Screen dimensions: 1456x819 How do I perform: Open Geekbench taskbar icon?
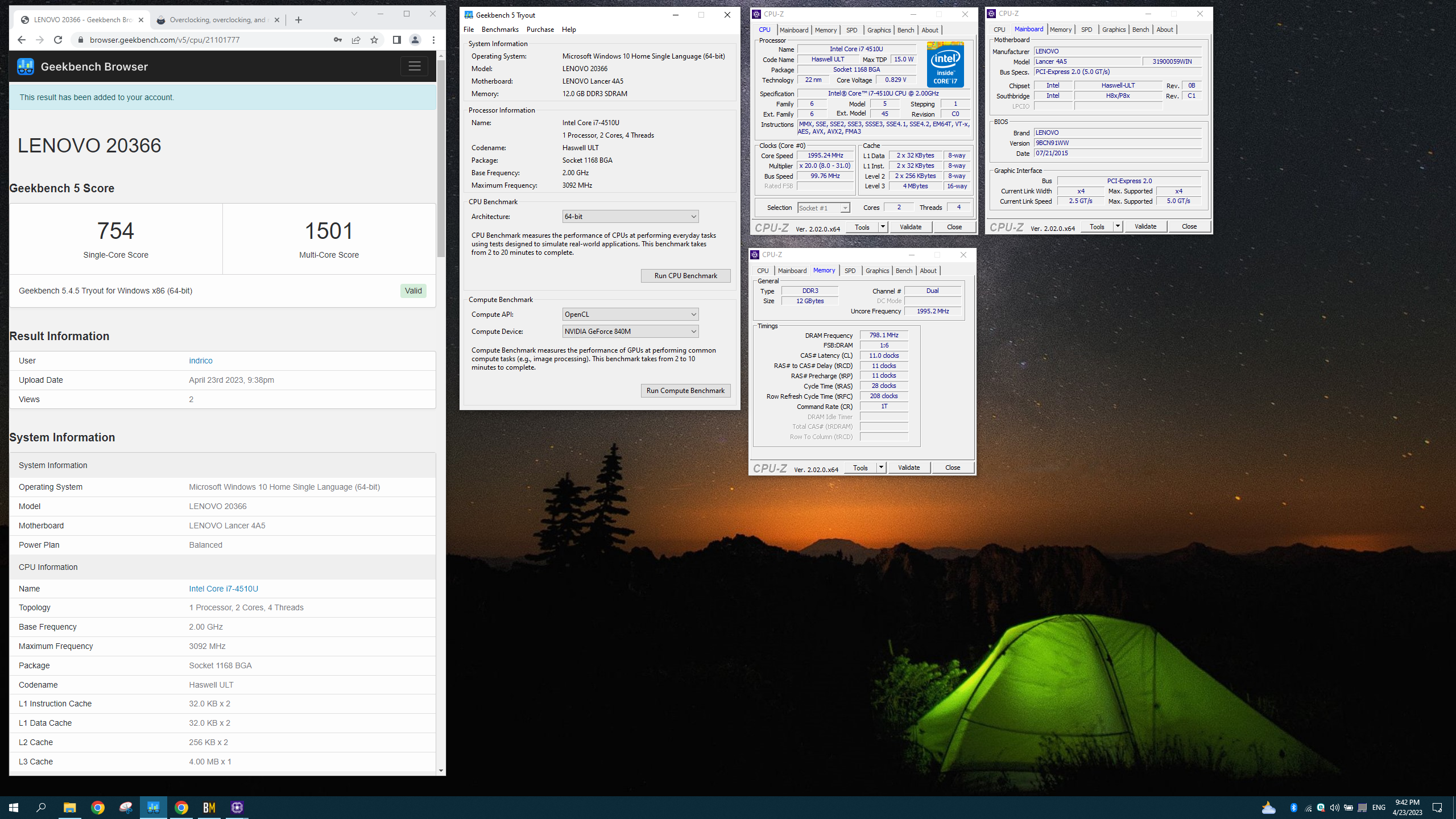pyautogui.click(x=154, y=808)
